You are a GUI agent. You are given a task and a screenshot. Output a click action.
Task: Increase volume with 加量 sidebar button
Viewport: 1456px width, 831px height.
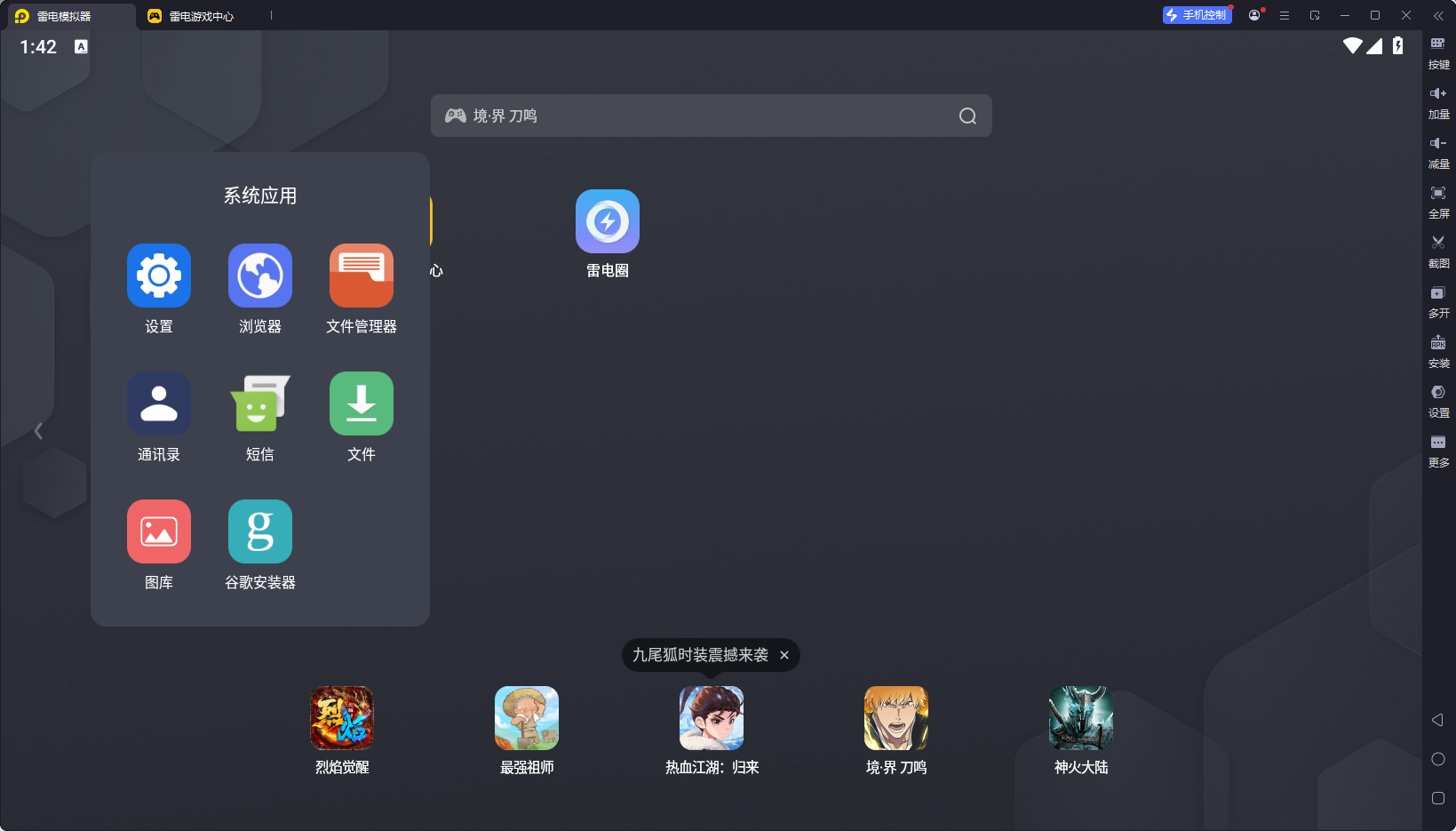pyautogui.click(x=1438, y=102)
